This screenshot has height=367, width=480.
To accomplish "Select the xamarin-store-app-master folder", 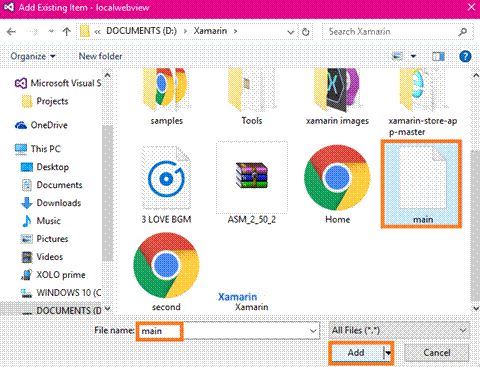I will tap(423, 102).
